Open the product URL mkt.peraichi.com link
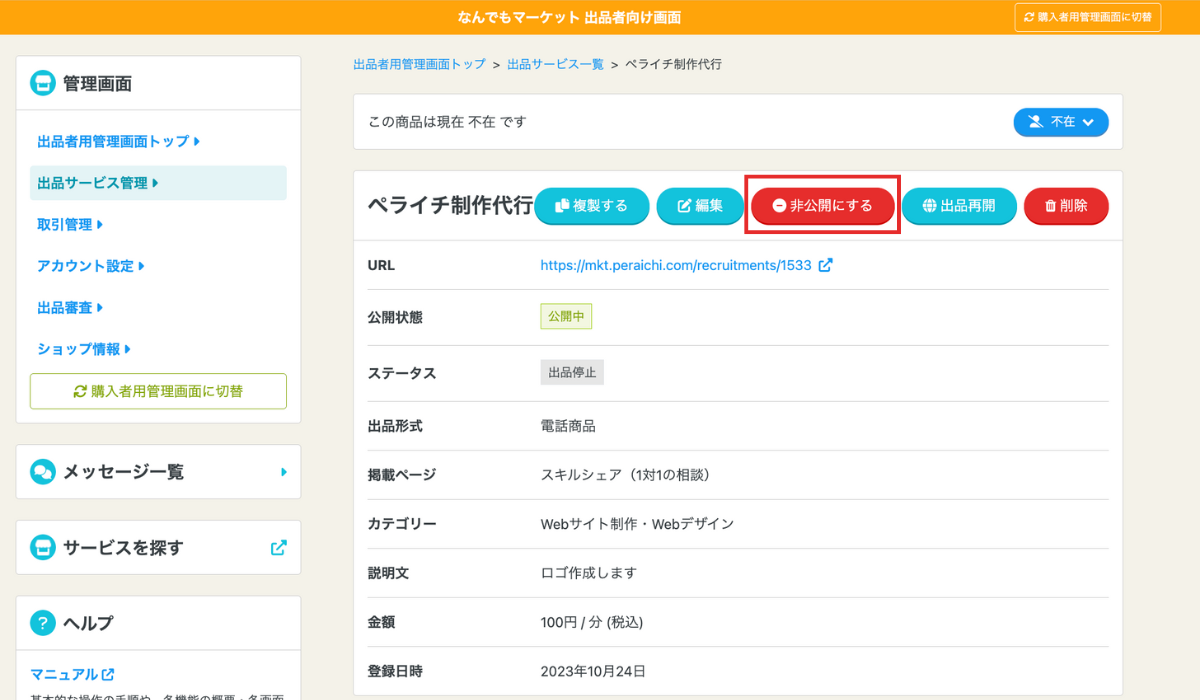The height and width of the screenshot is (700, 1200). point(676,265)
